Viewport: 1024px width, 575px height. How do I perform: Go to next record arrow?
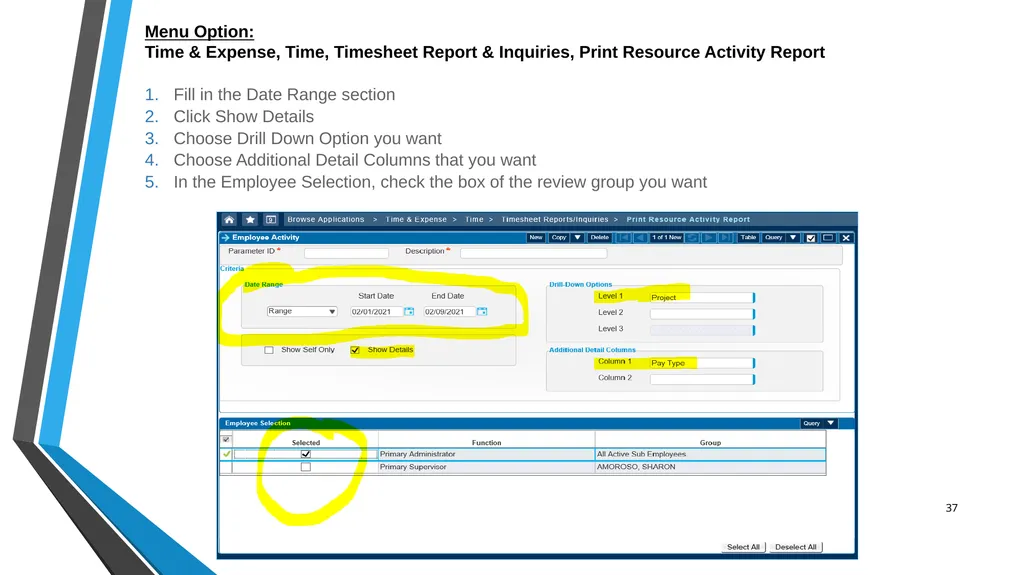pyautogui.click(x=708, y=238)
